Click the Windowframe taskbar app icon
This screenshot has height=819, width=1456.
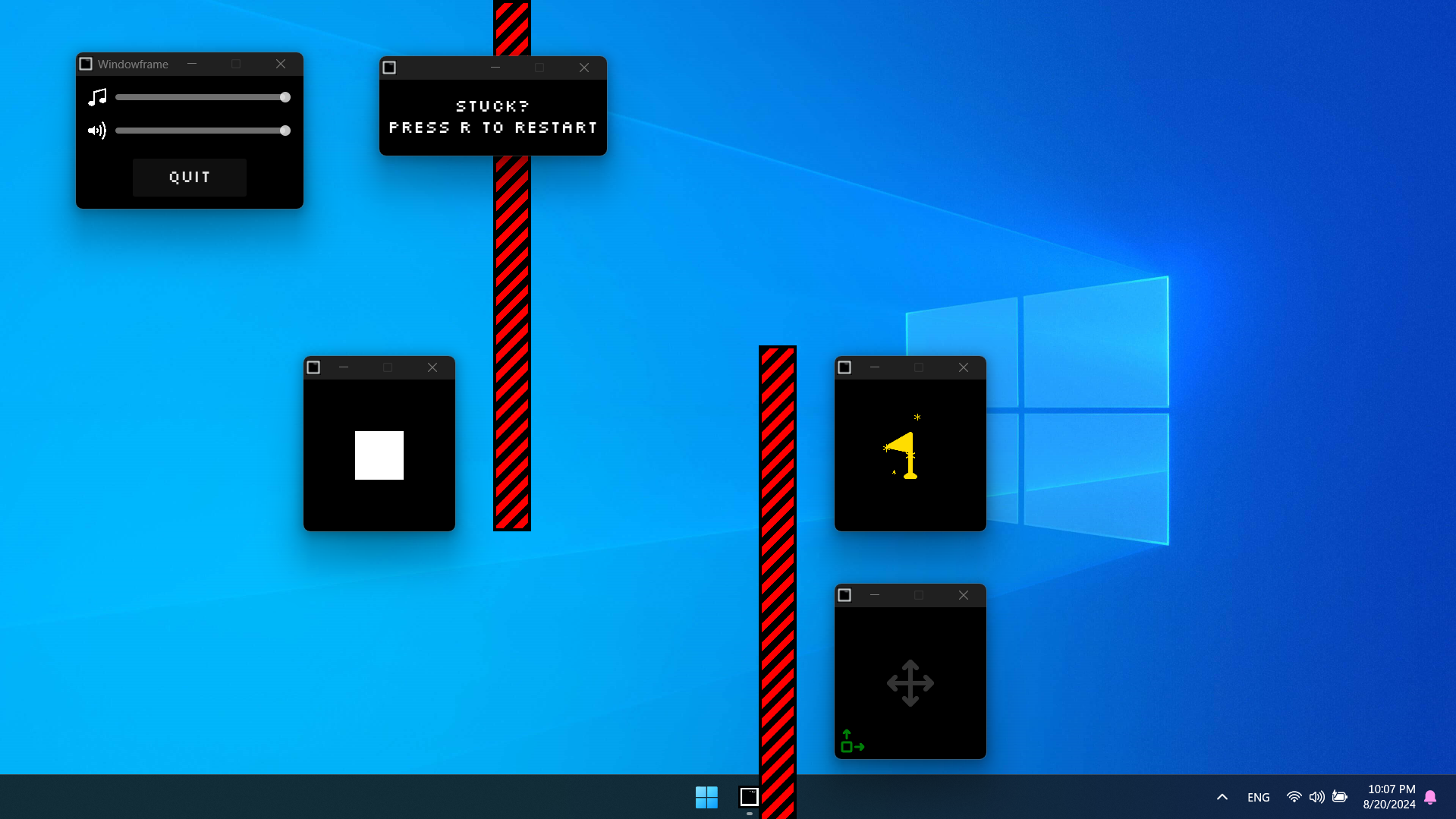(x=749, y=797)
